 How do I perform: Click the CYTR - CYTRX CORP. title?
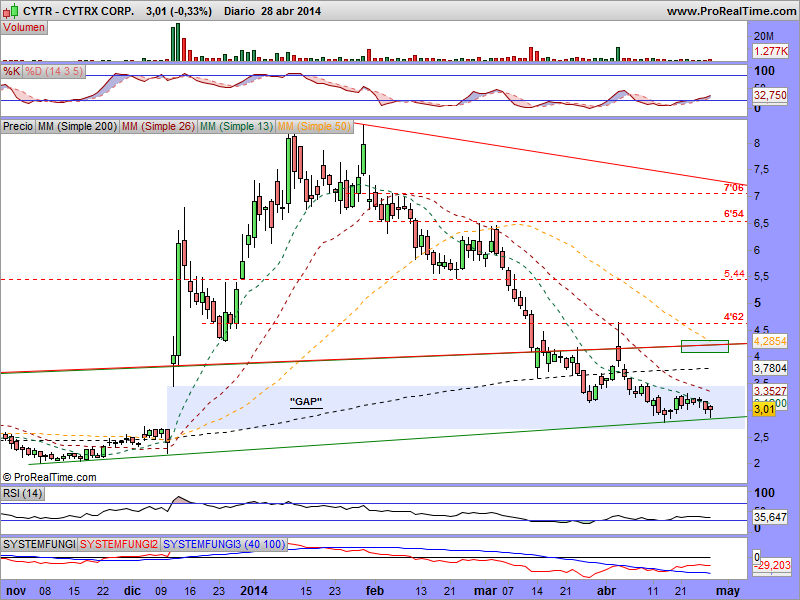[x=78, y=11]
